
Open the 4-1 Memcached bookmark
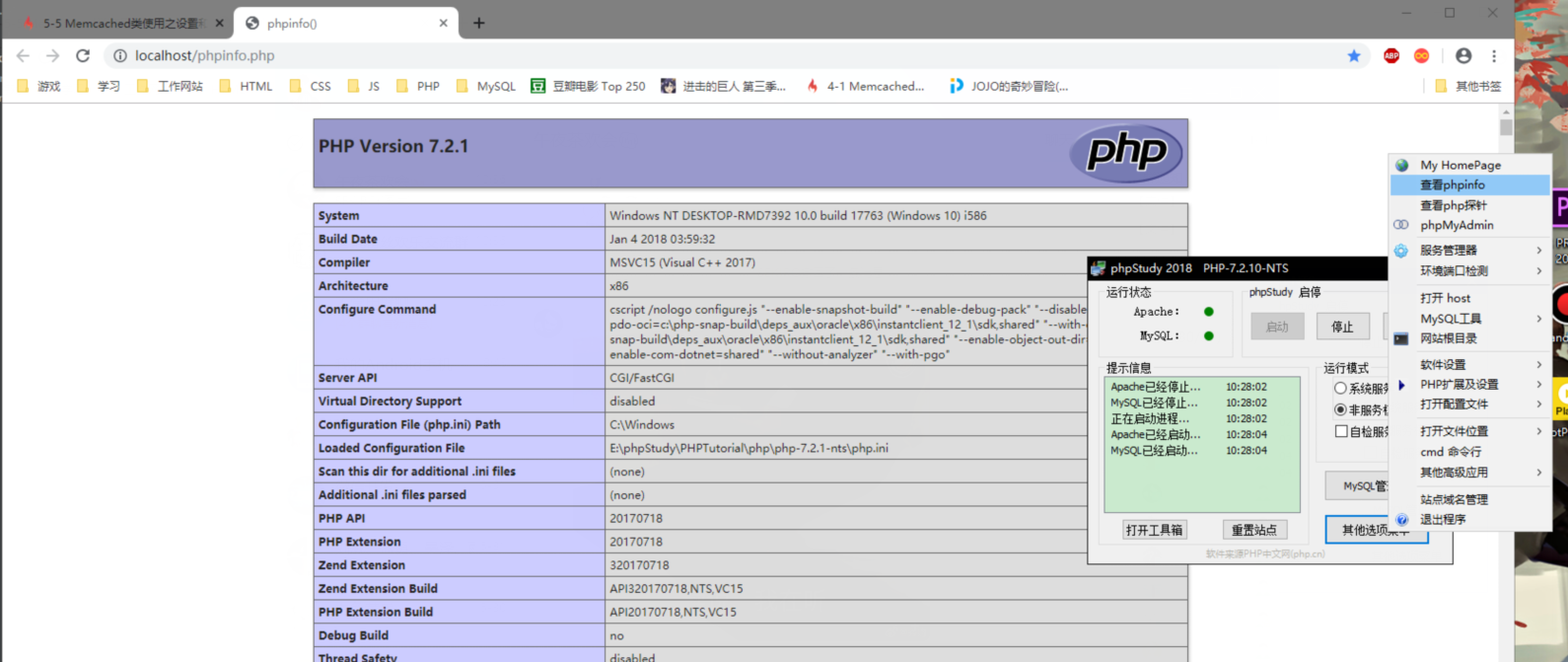tap(865, 87)
